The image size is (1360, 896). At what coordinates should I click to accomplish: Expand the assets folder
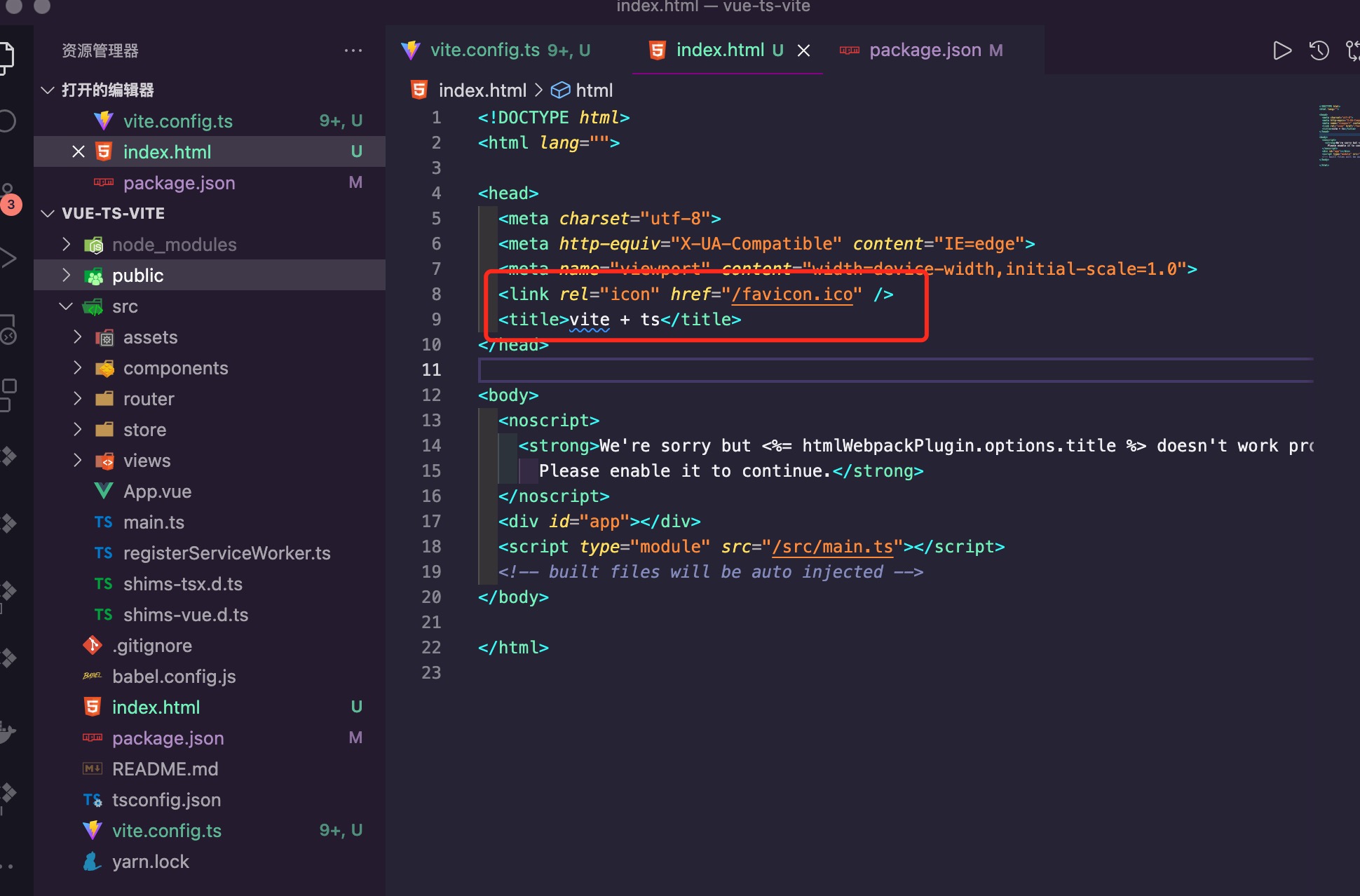pyautogui.click(x=77, y=337)
